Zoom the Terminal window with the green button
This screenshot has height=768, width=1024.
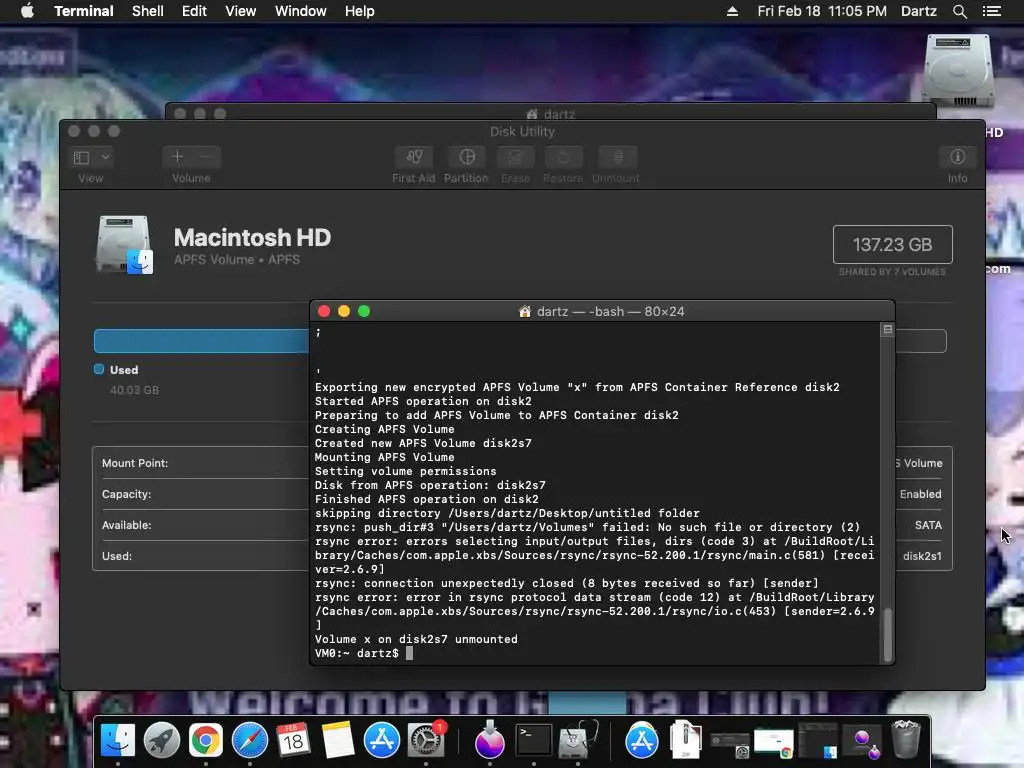click(364, 312)
